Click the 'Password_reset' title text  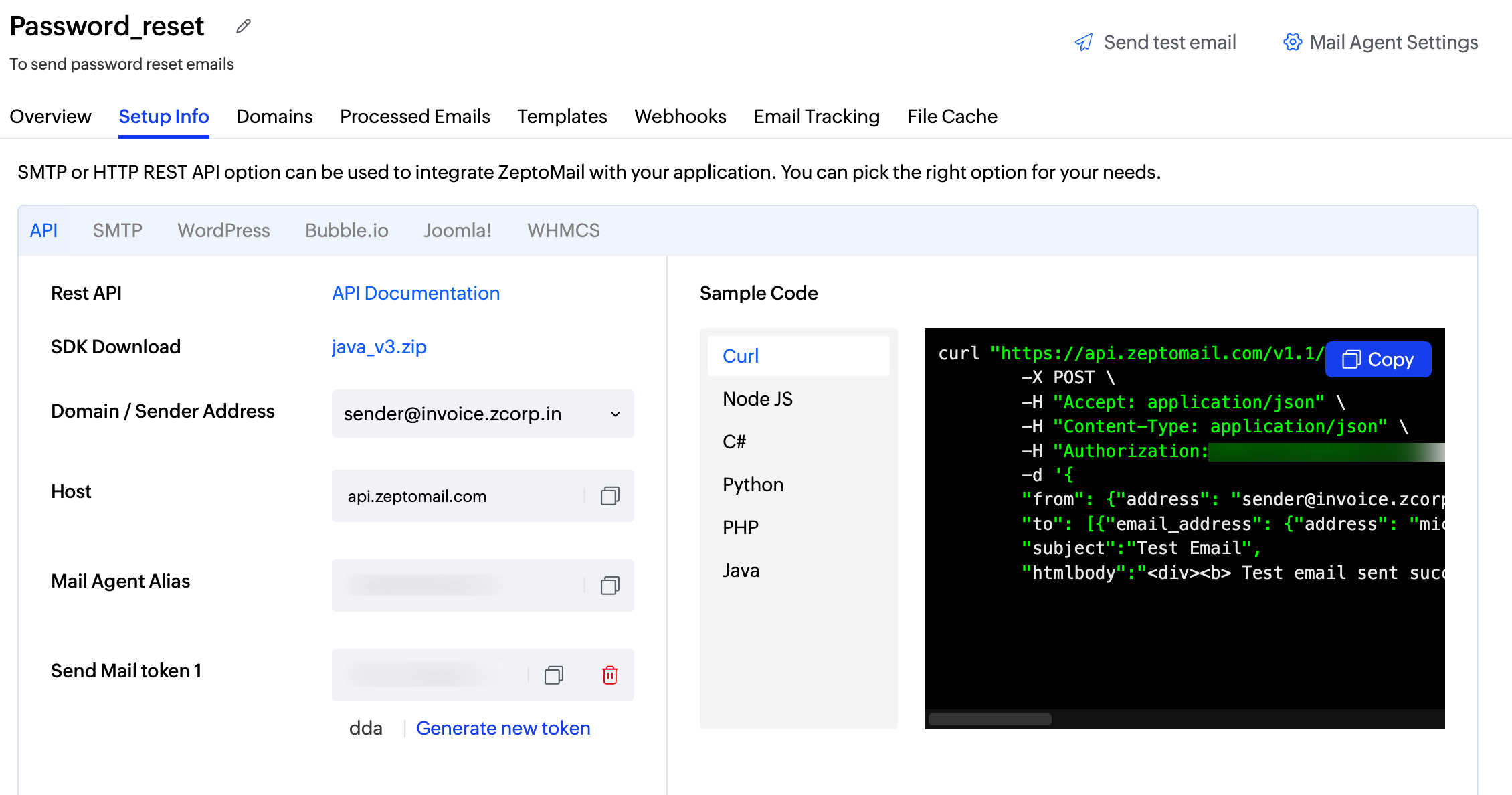pyautogui.click(x=107, y=26)
